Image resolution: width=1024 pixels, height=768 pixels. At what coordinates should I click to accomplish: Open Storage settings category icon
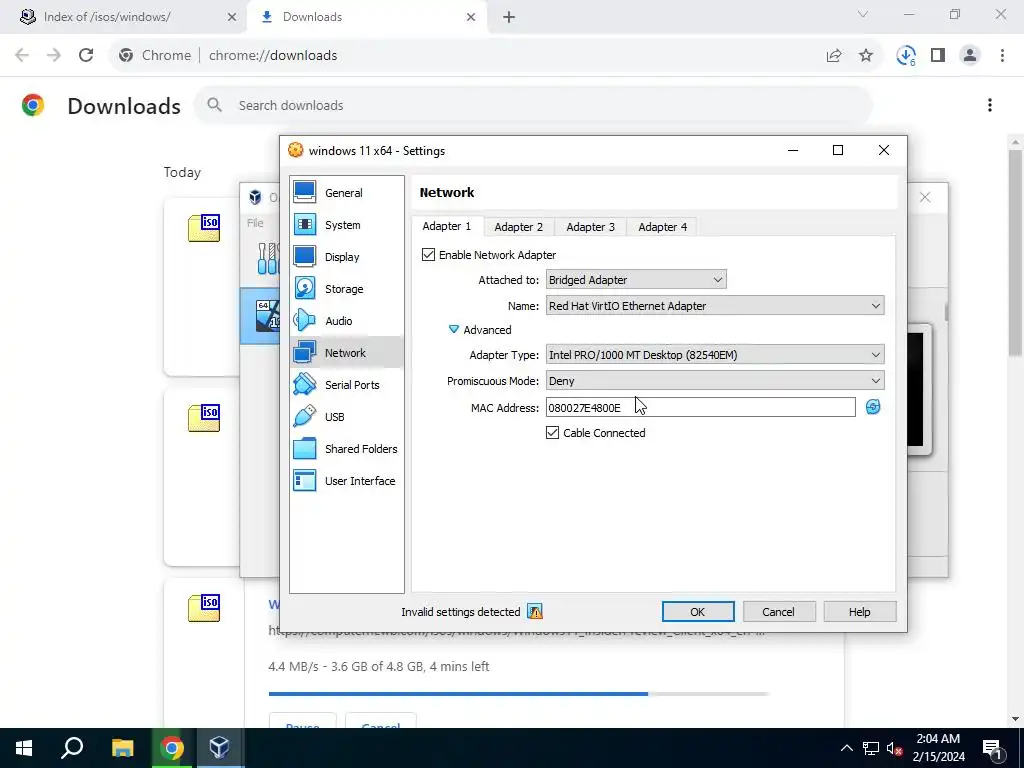[304, 288]
